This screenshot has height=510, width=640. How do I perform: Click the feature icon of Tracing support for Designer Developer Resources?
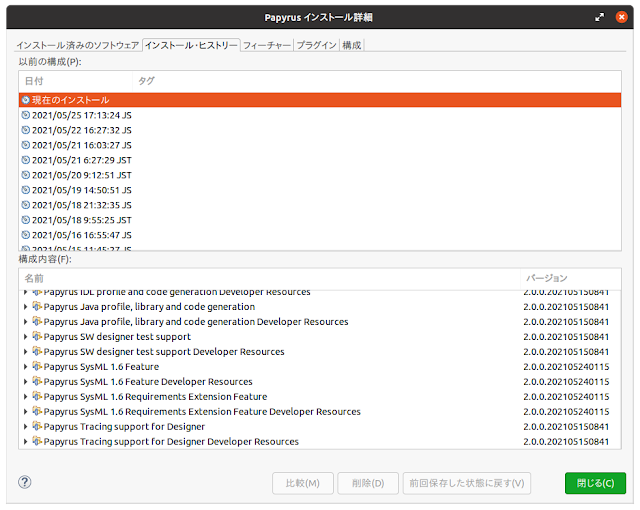(37, 441)
